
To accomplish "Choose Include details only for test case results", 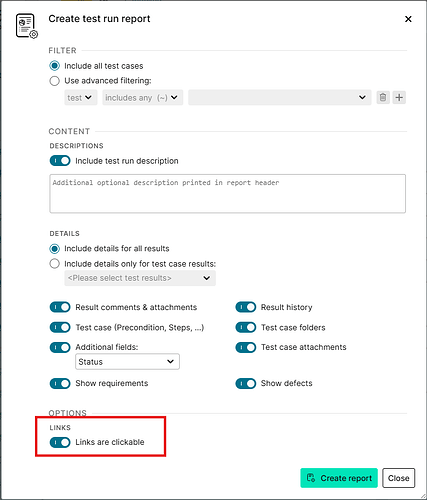I will coord(55,264).
